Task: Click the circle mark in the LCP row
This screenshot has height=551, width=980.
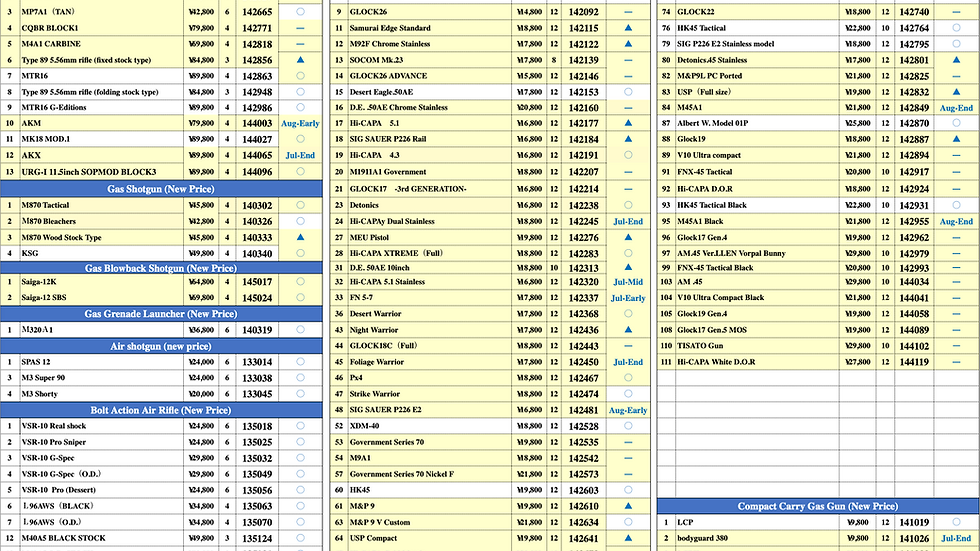Action: tap(956, 522)
